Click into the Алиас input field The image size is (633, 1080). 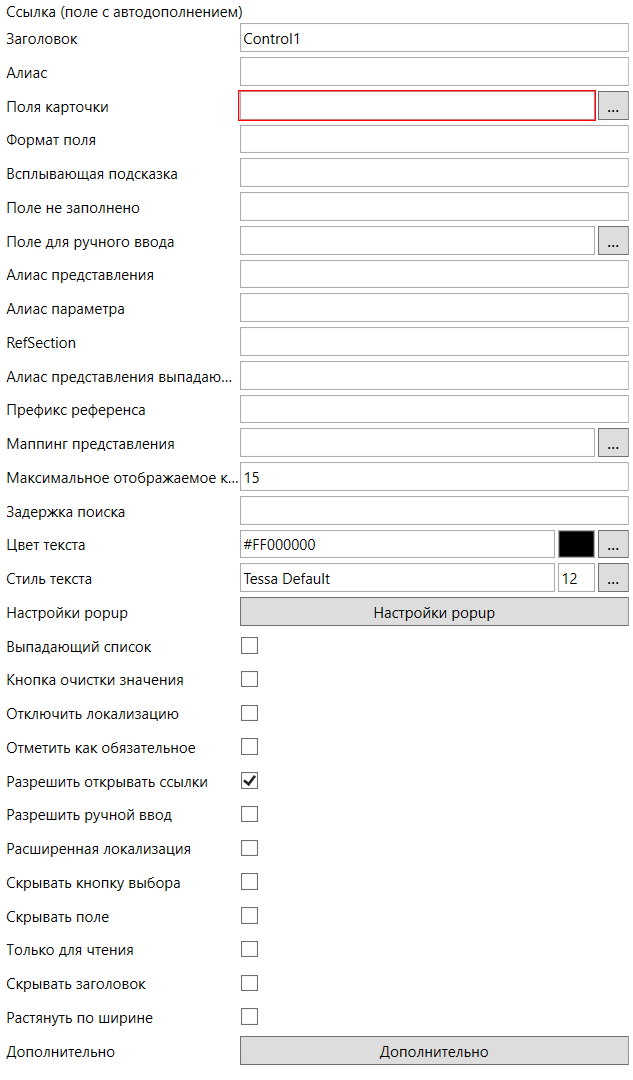click(x=434, y=72)
